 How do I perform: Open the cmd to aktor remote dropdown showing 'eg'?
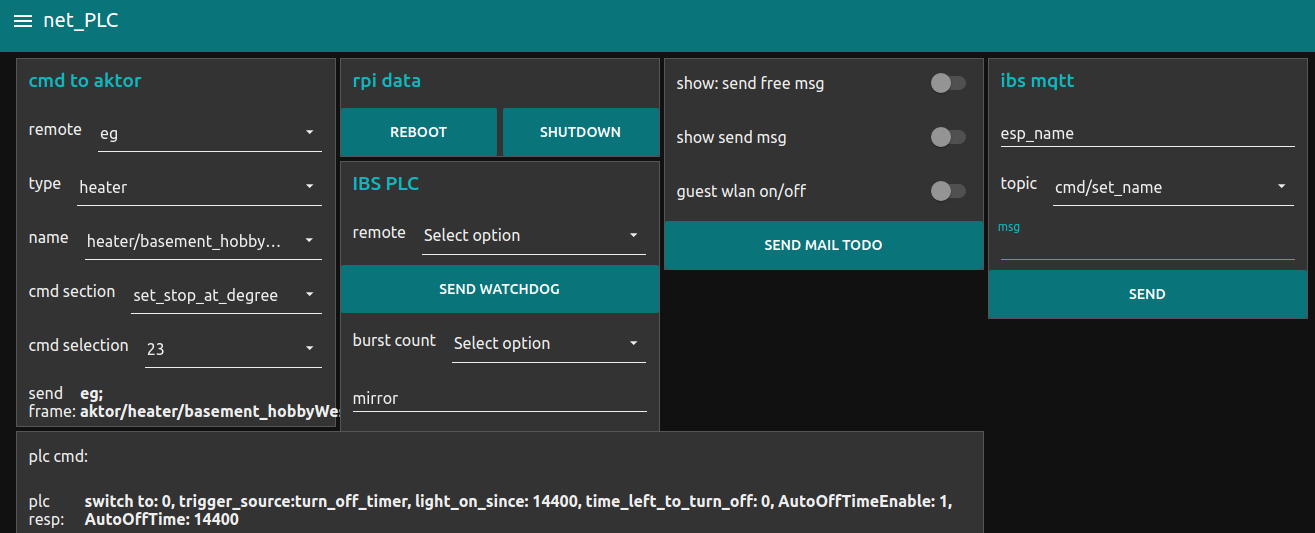tap(210, 133)
